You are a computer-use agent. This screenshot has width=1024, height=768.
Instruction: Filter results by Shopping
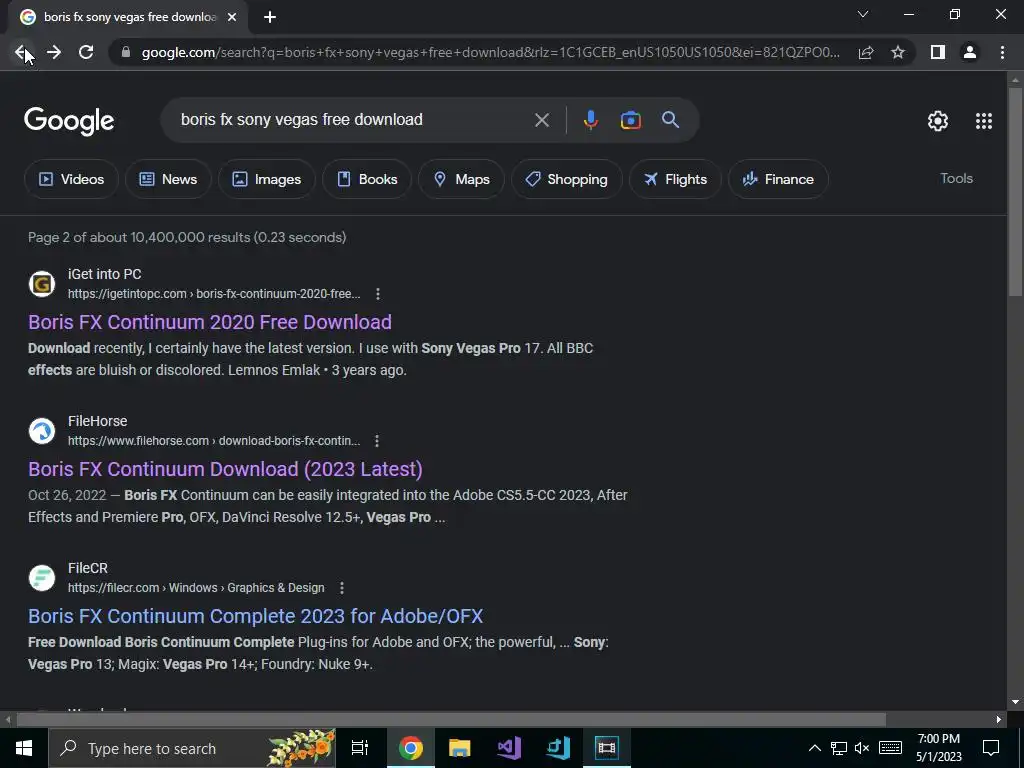[x=566, y=179]
